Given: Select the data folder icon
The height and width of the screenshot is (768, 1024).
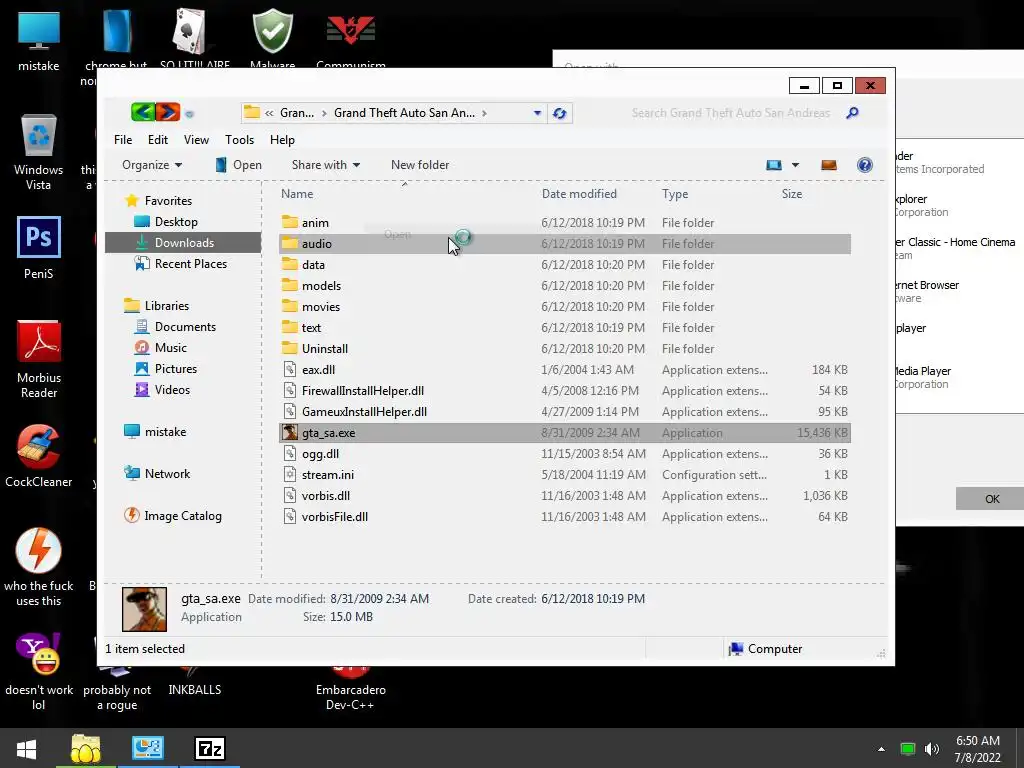Looking at the screenshot, I should point(289,264).
